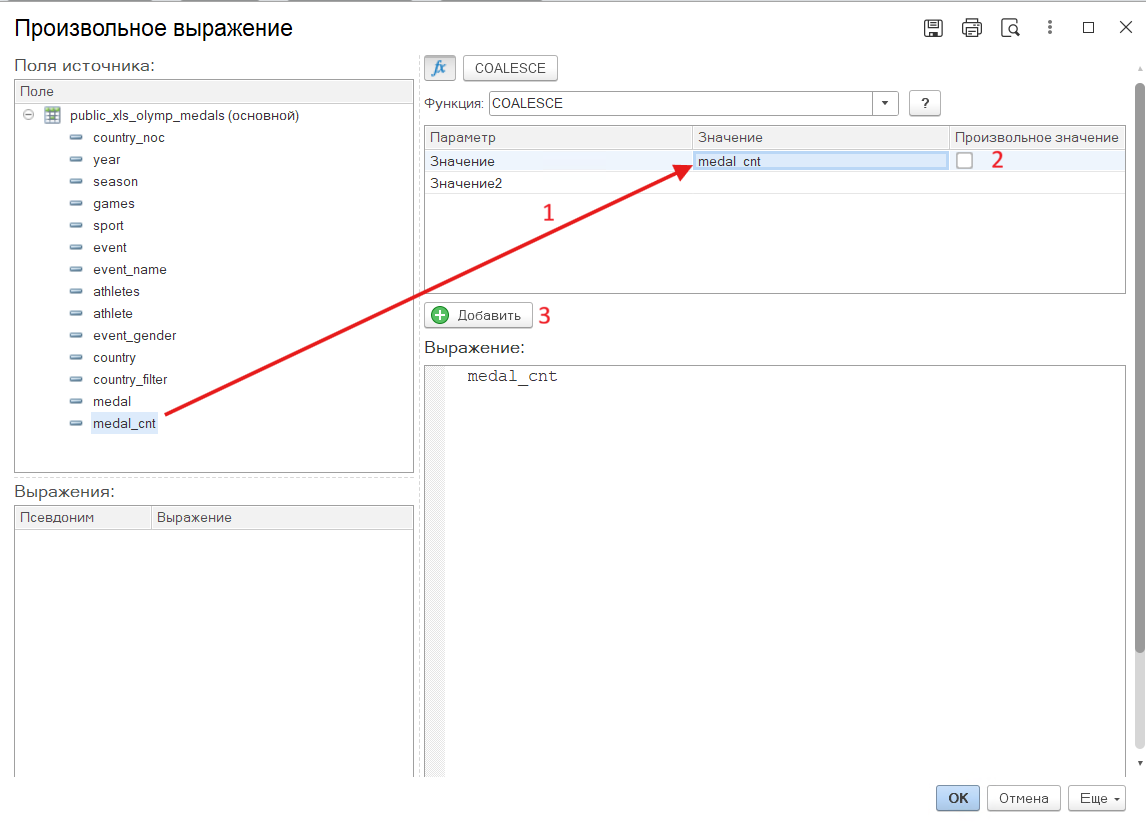
Task: Click the vertical scrollbar on right edge
Action: (1139, 400)
